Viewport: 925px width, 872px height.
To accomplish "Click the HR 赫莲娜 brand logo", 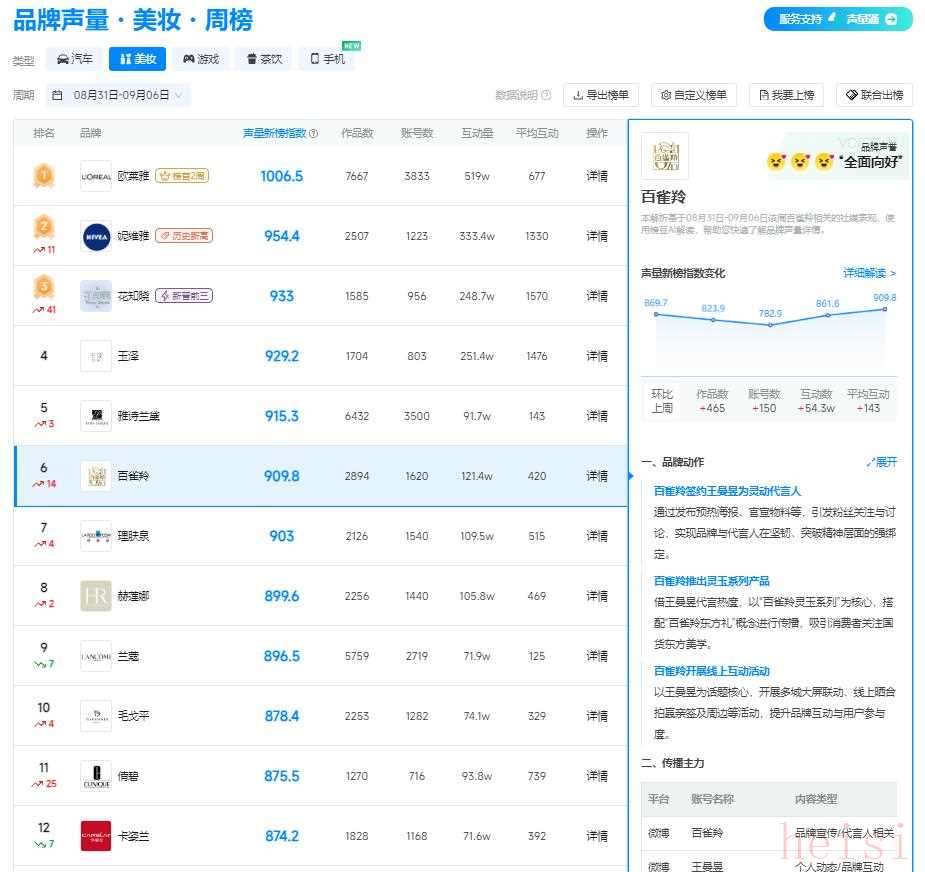I will click(x=96, y=596).
